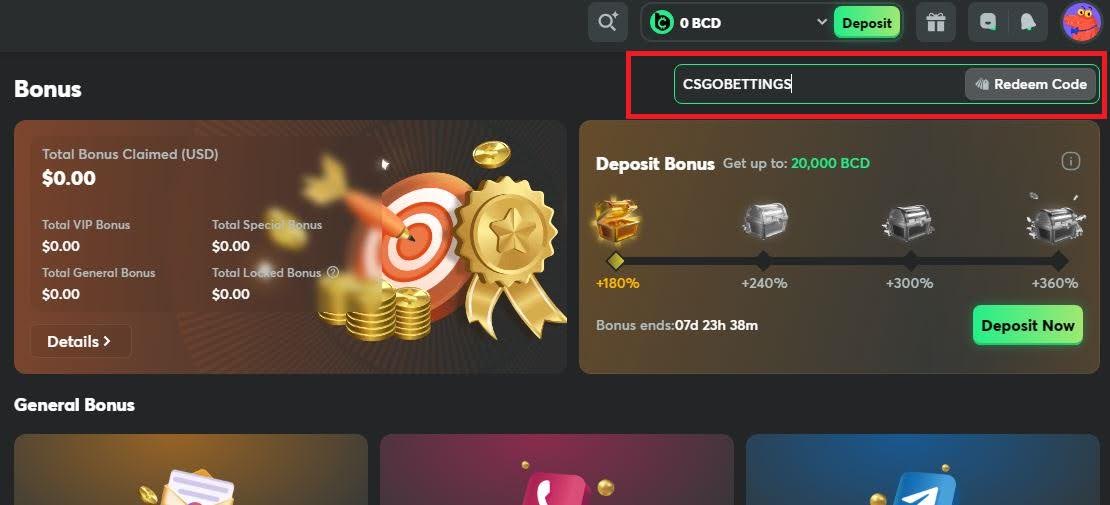Viewport: 1110px width, 505px height.
Task: Click the green BCD coin icon
Action: pyautogui.click(x=661, y=23)
